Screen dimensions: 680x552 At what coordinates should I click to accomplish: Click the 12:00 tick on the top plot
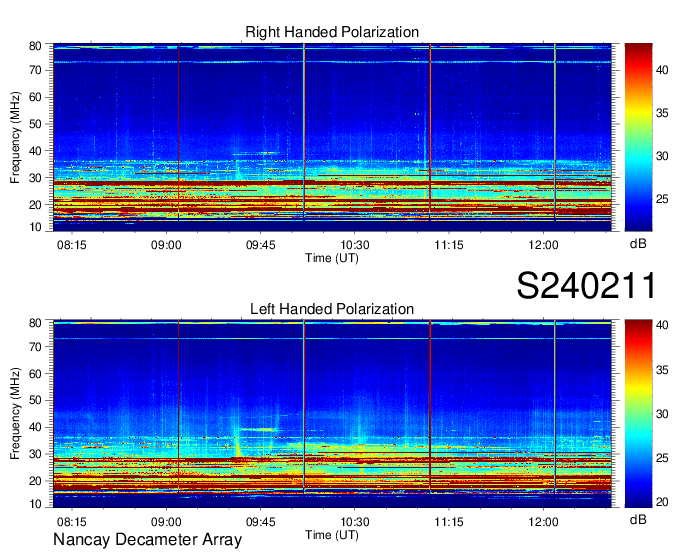click(543, 245)
